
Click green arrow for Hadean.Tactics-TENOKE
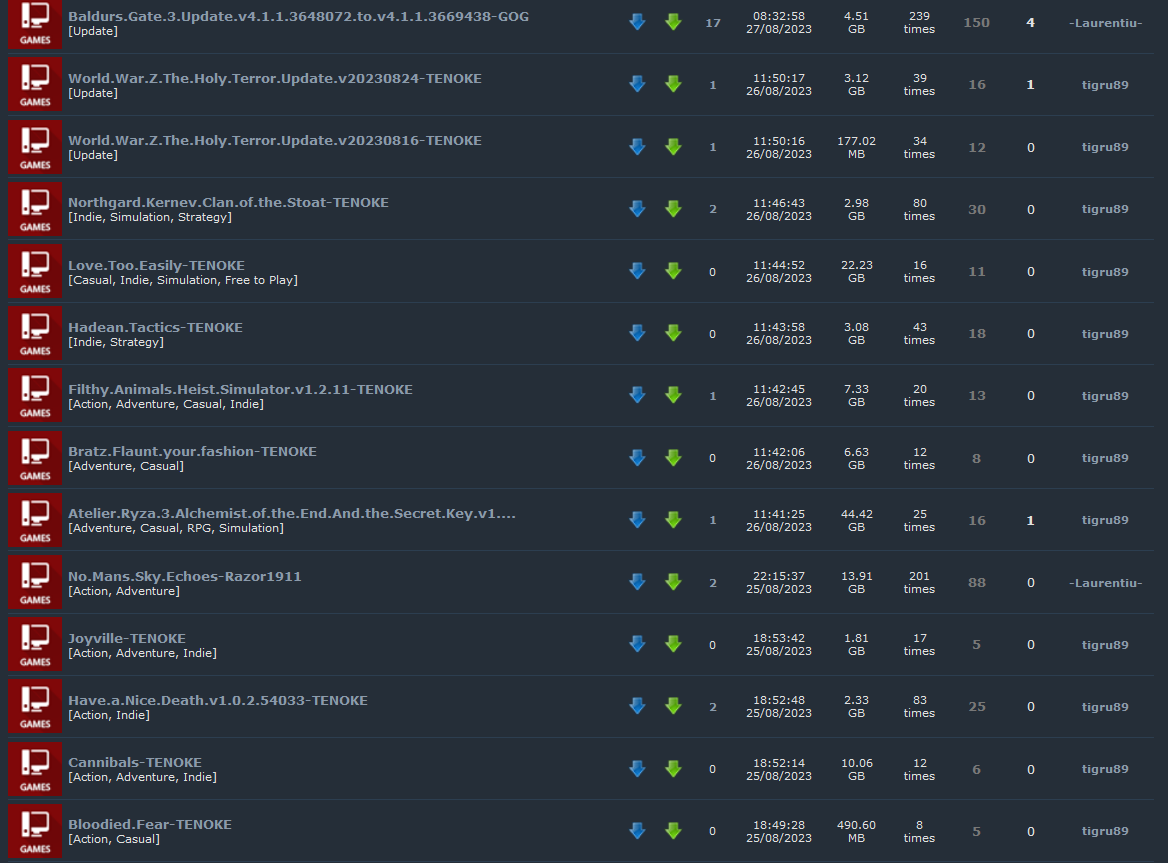[673, 333]
